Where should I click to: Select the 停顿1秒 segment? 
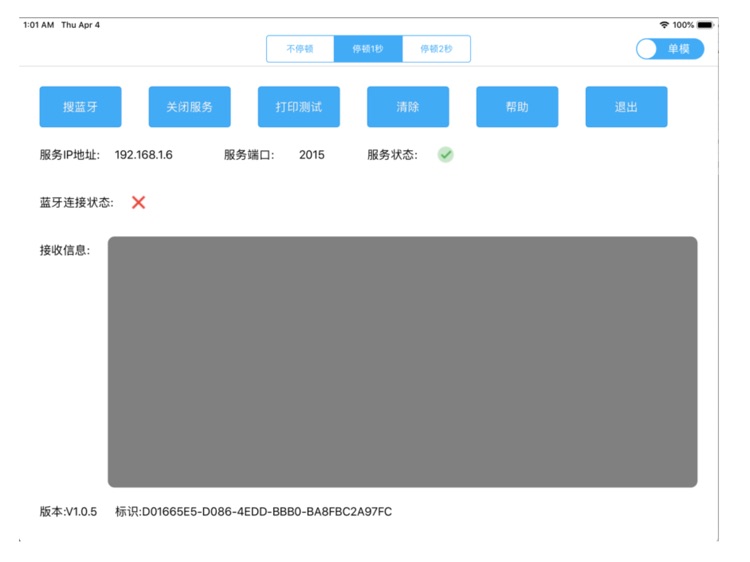pos(368,49)
